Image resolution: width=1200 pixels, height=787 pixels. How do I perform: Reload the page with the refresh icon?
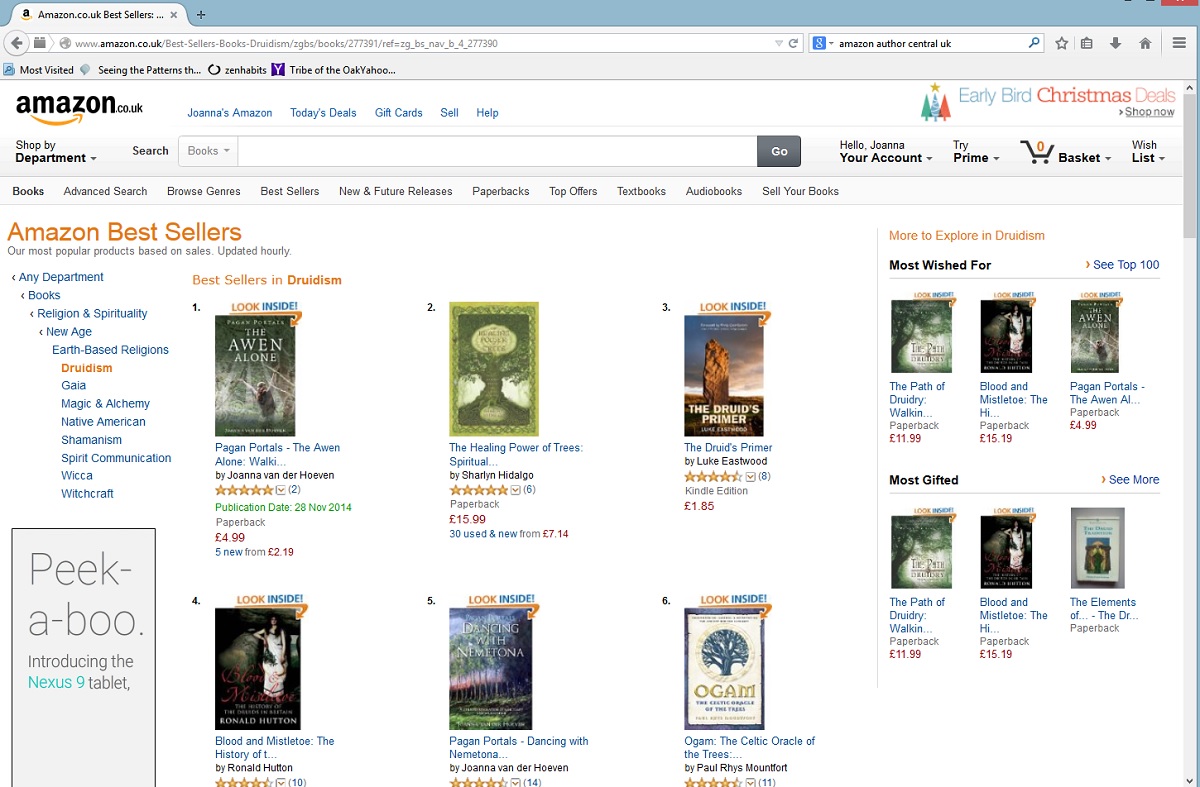click(x=794, y=43)
